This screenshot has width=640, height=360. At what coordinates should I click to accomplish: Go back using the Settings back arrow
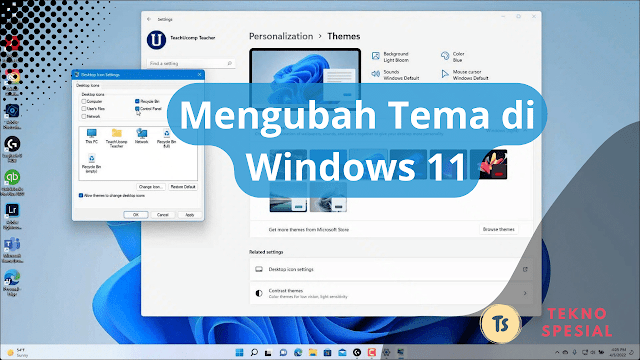coord(149,19)
